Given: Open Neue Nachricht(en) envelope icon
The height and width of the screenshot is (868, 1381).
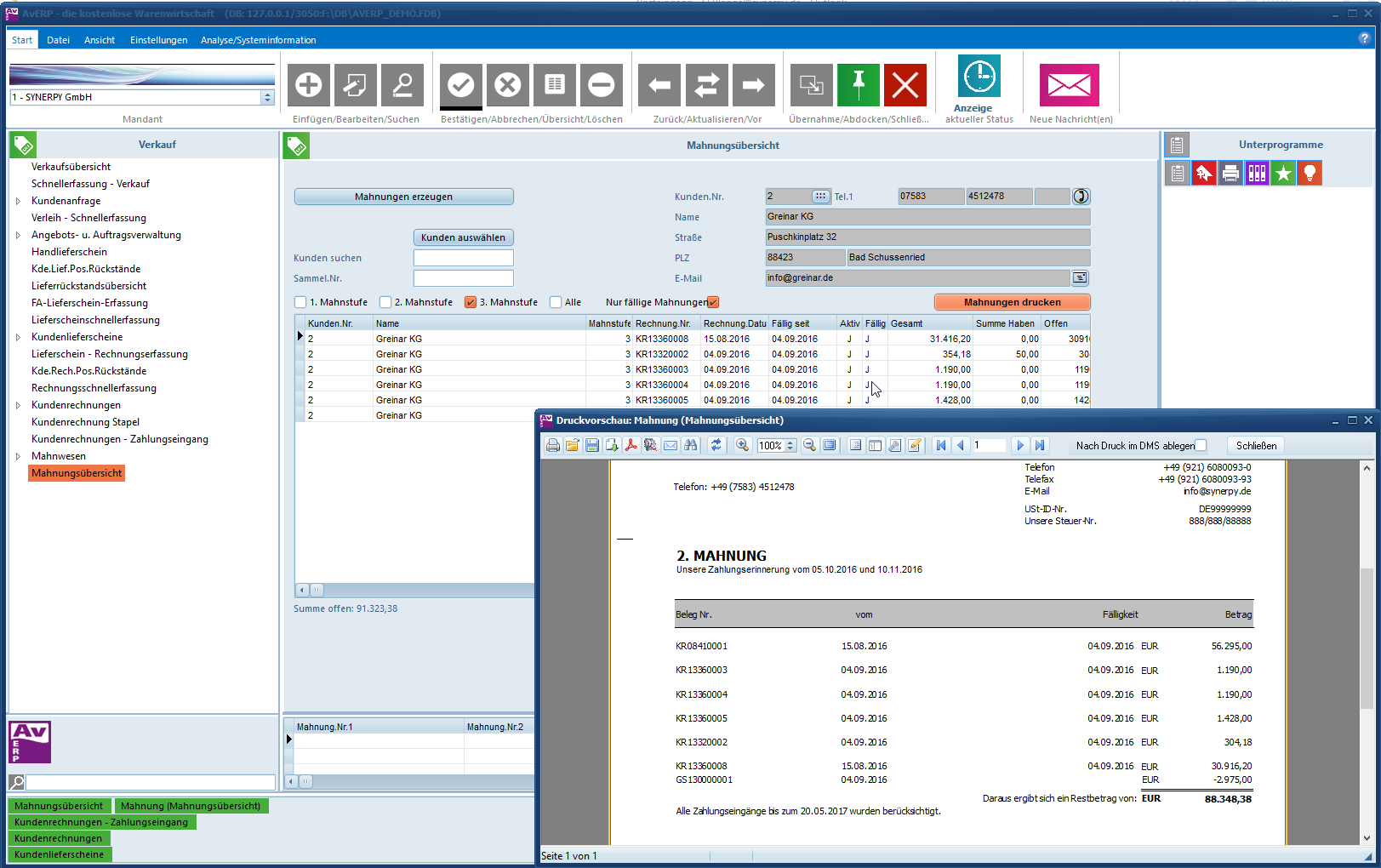Looking at the screenshot, I should click(1069, 85).
